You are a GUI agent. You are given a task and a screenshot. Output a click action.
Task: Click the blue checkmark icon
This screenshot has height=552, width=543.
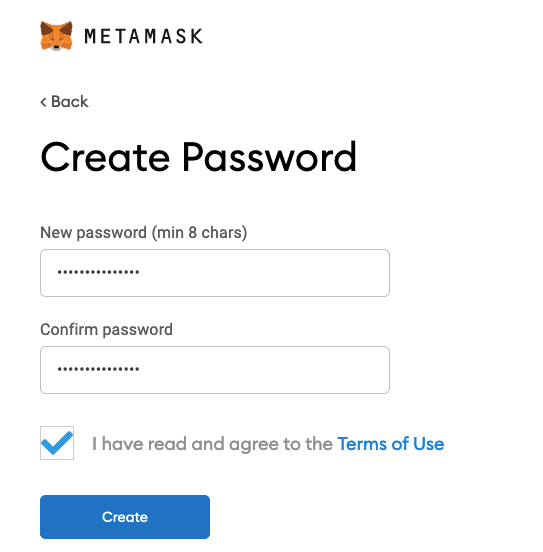(x=57, y=443)
